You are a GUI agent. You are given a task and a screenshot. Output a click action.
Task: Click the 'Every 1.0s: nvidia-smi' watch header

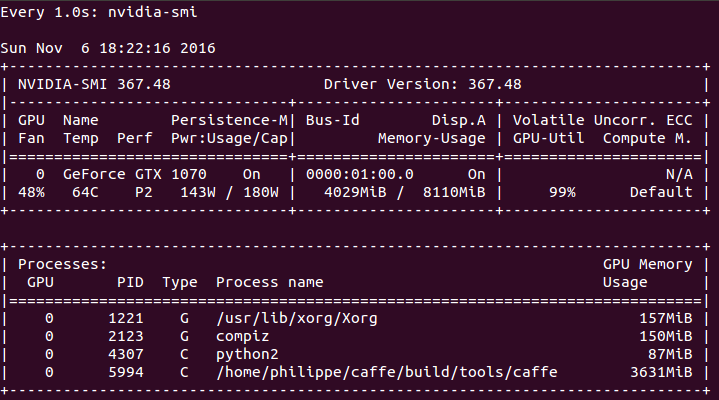[99, 12]
